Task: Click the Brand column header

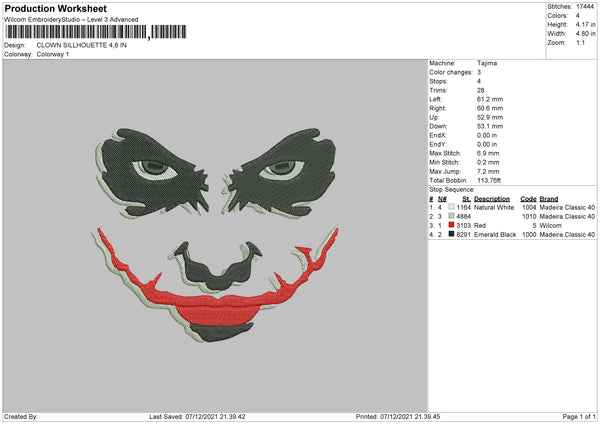Action: 549,199
